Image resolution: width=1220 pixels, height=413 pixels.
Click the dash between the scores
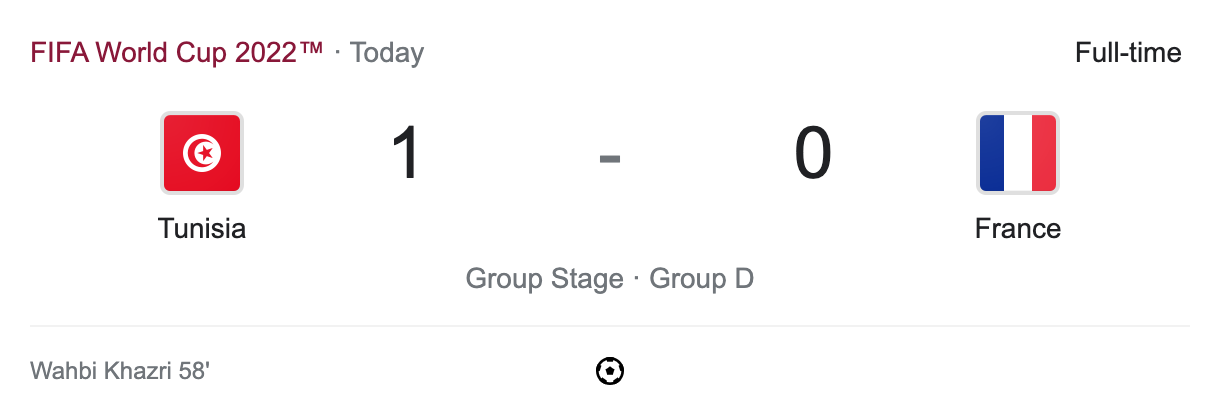pyautogui.click(x=610, y=158)
